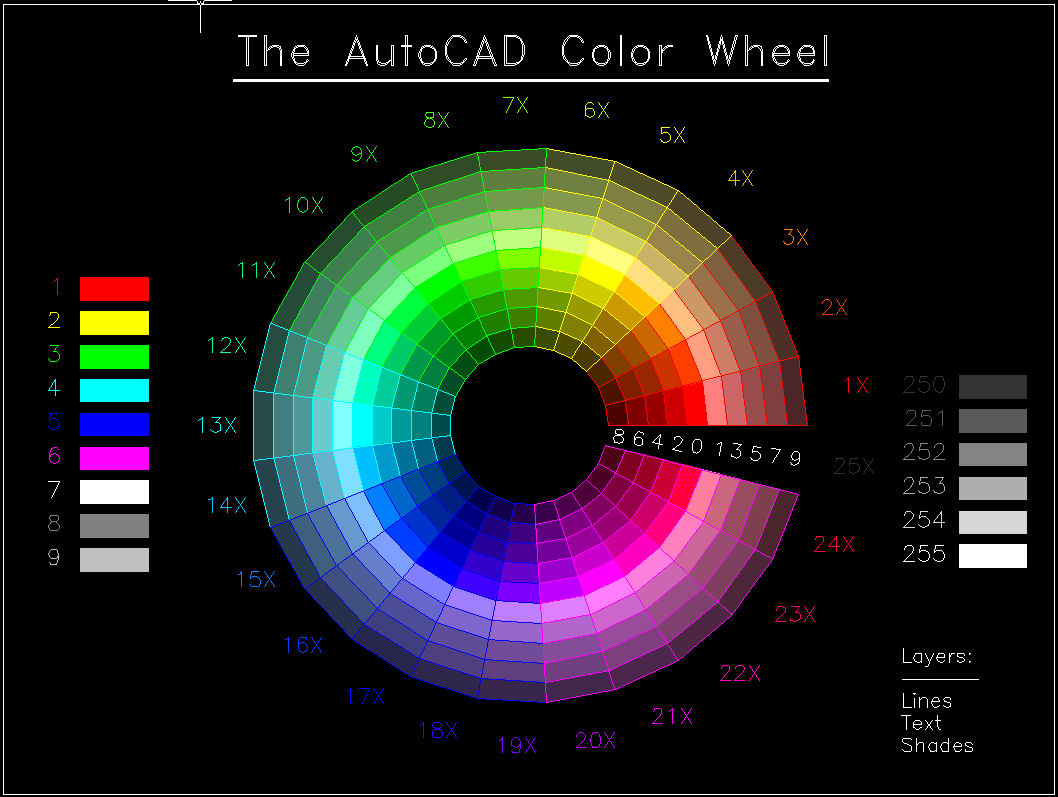Pick the white swatch labeled 7
Image resolution: width=1058 pixels, height=797 pixels.
pyautogui.click(x=114, y=491)
